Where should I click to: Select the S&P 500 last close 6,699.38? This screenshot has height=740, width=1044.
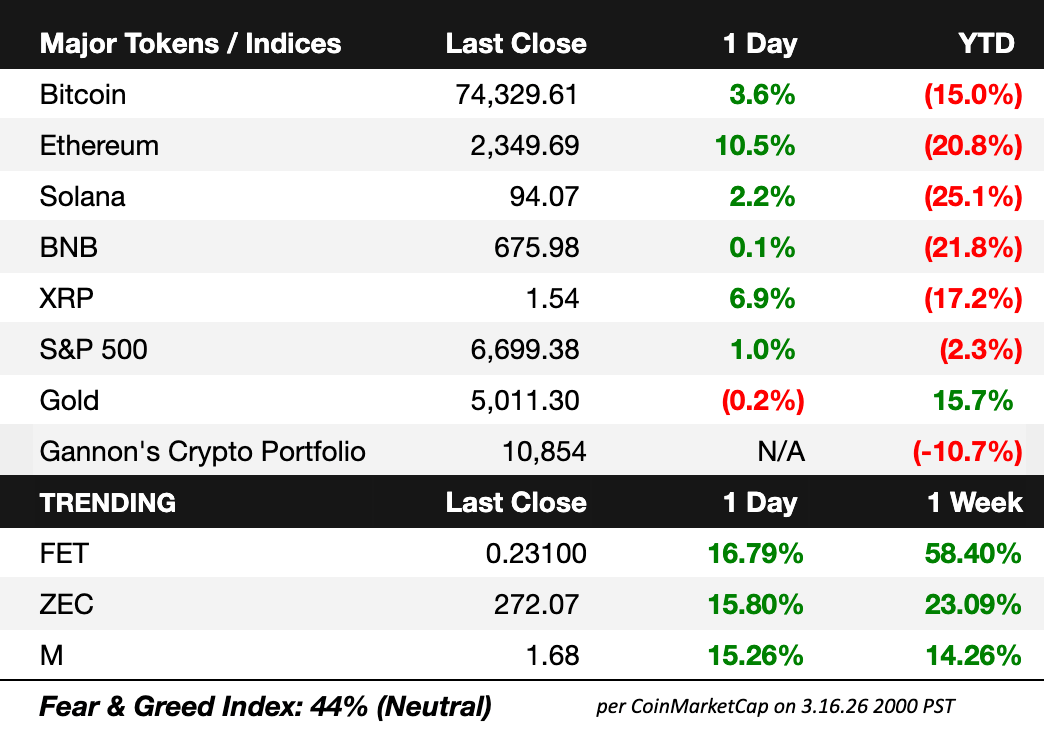click(x=525, y=349)
